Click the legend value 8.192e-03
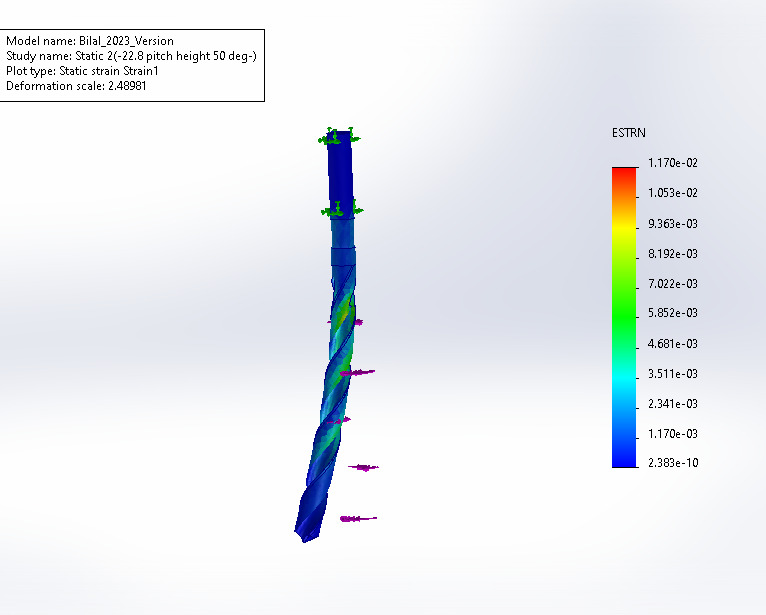 (x=673, y=254)
